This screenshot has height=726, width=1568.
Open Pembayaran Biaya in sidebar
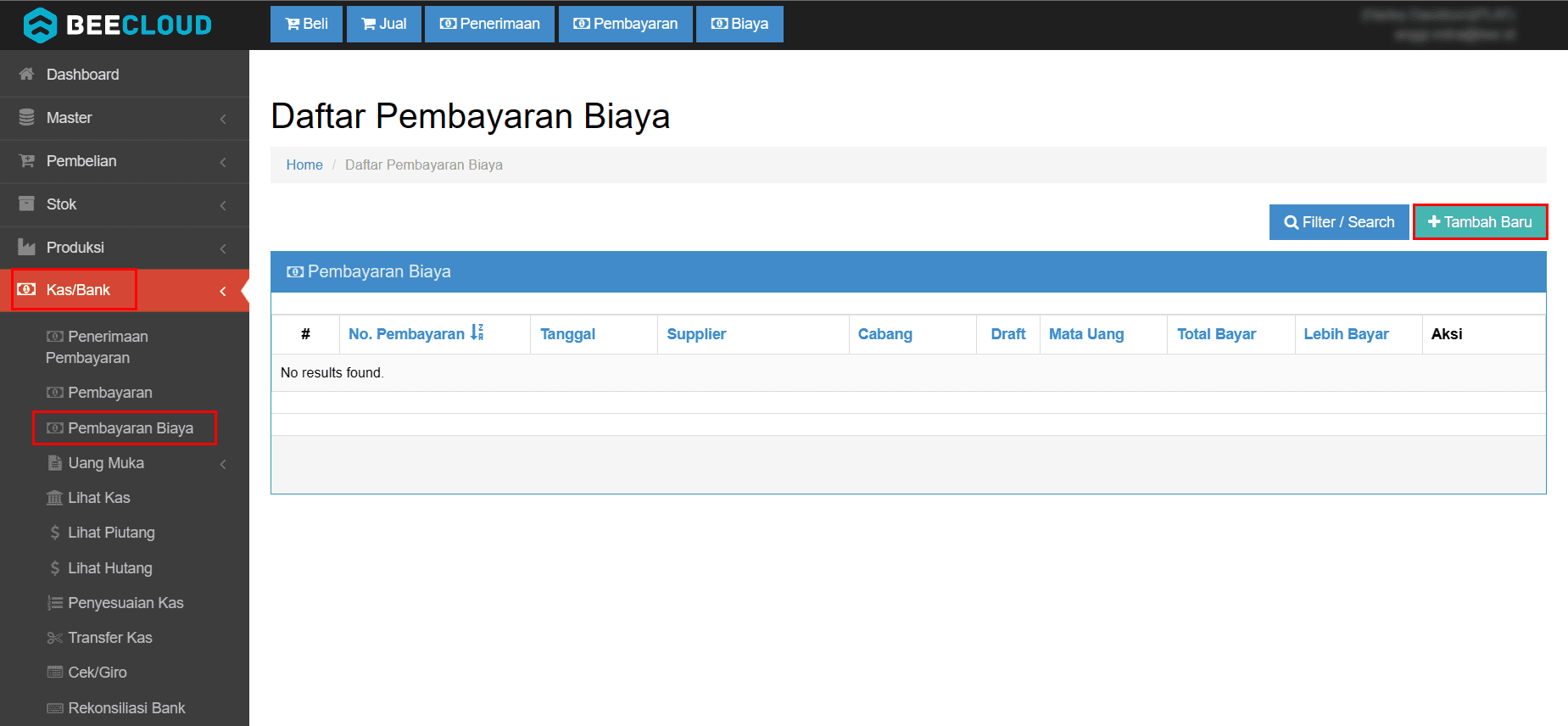point(130,428)
